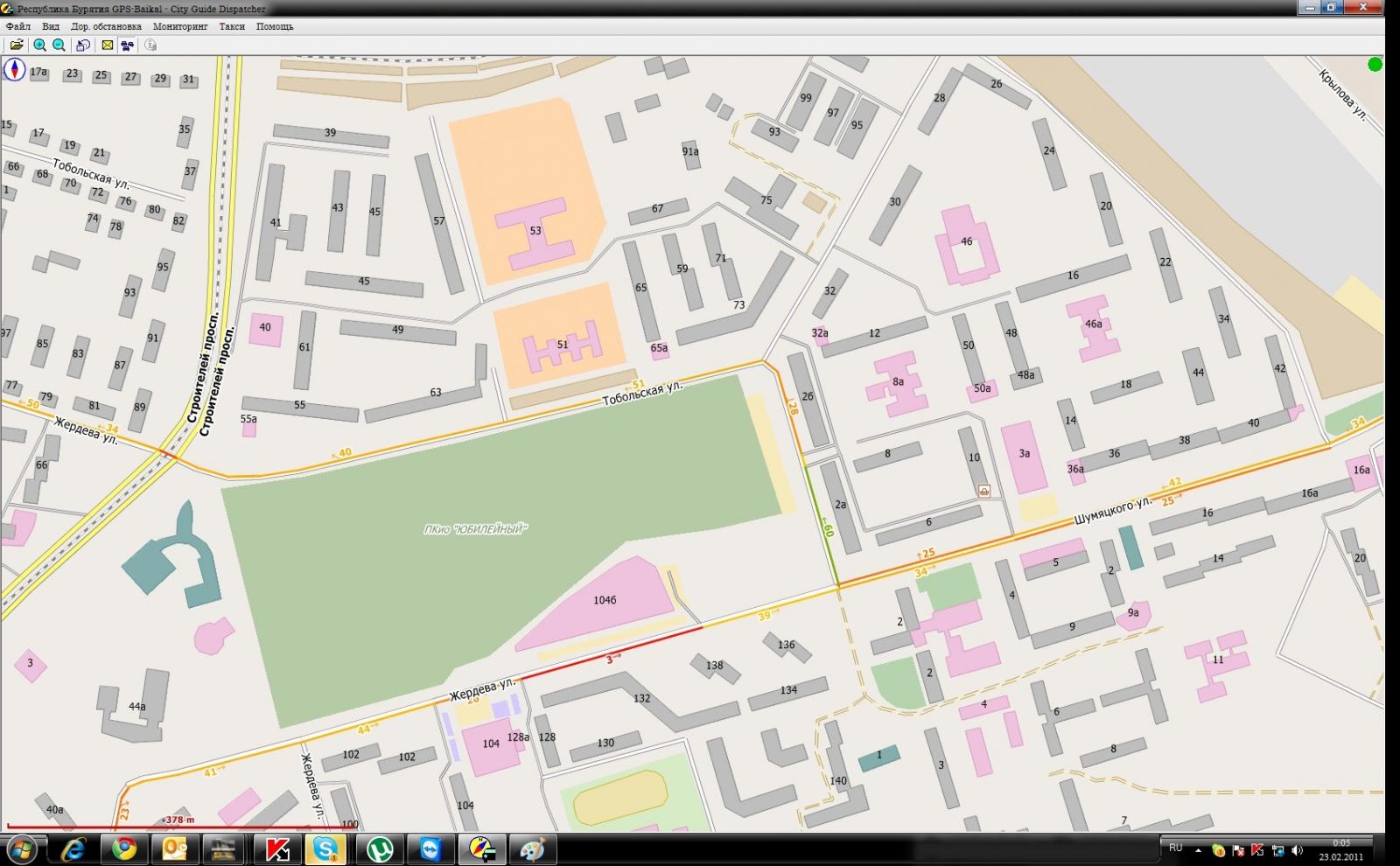Click the green traffic segment marked 60

[x=822, y=525]
